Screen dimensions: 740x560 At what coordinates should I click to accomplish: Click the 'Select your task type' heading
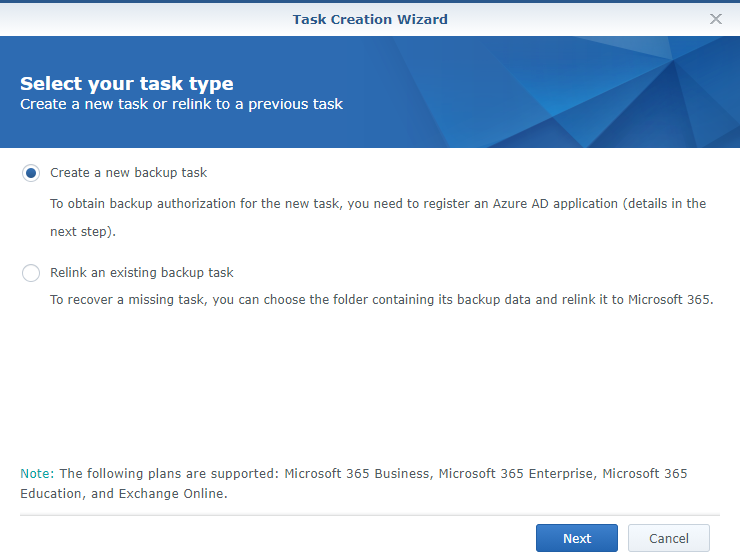coord(126,84)
